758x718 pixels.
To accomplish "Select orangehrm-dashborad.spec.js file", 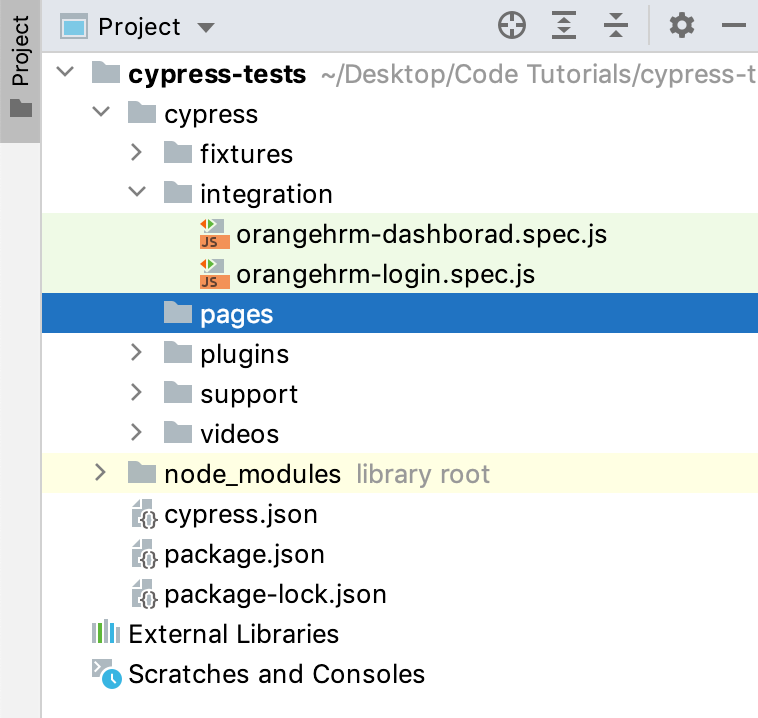I will (x=421, y=235).
